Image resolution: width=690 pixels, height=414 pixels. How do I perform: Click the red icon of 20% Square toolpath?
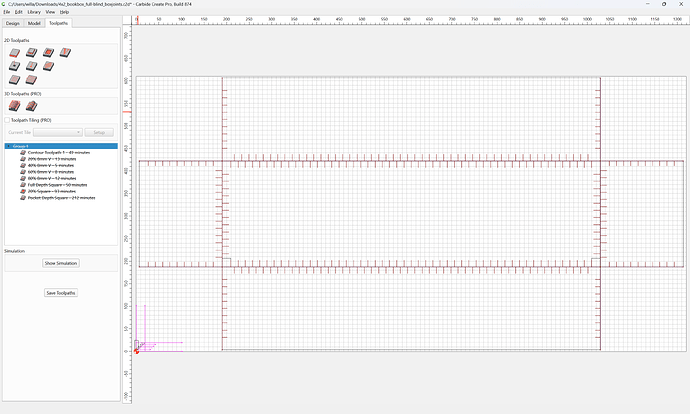tap(23, 191)
